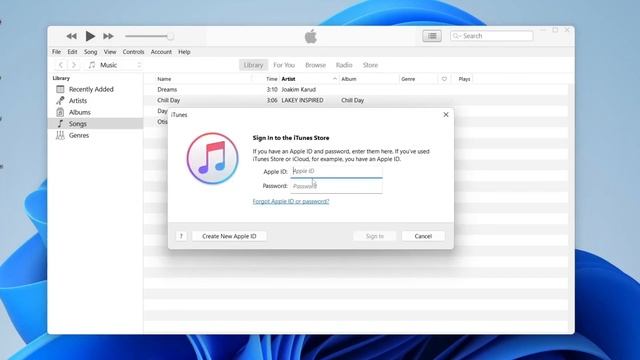Click artist LAKEY INSPIRED cell
The width and height of the screenshot is (640, 360).
(302, 100)
